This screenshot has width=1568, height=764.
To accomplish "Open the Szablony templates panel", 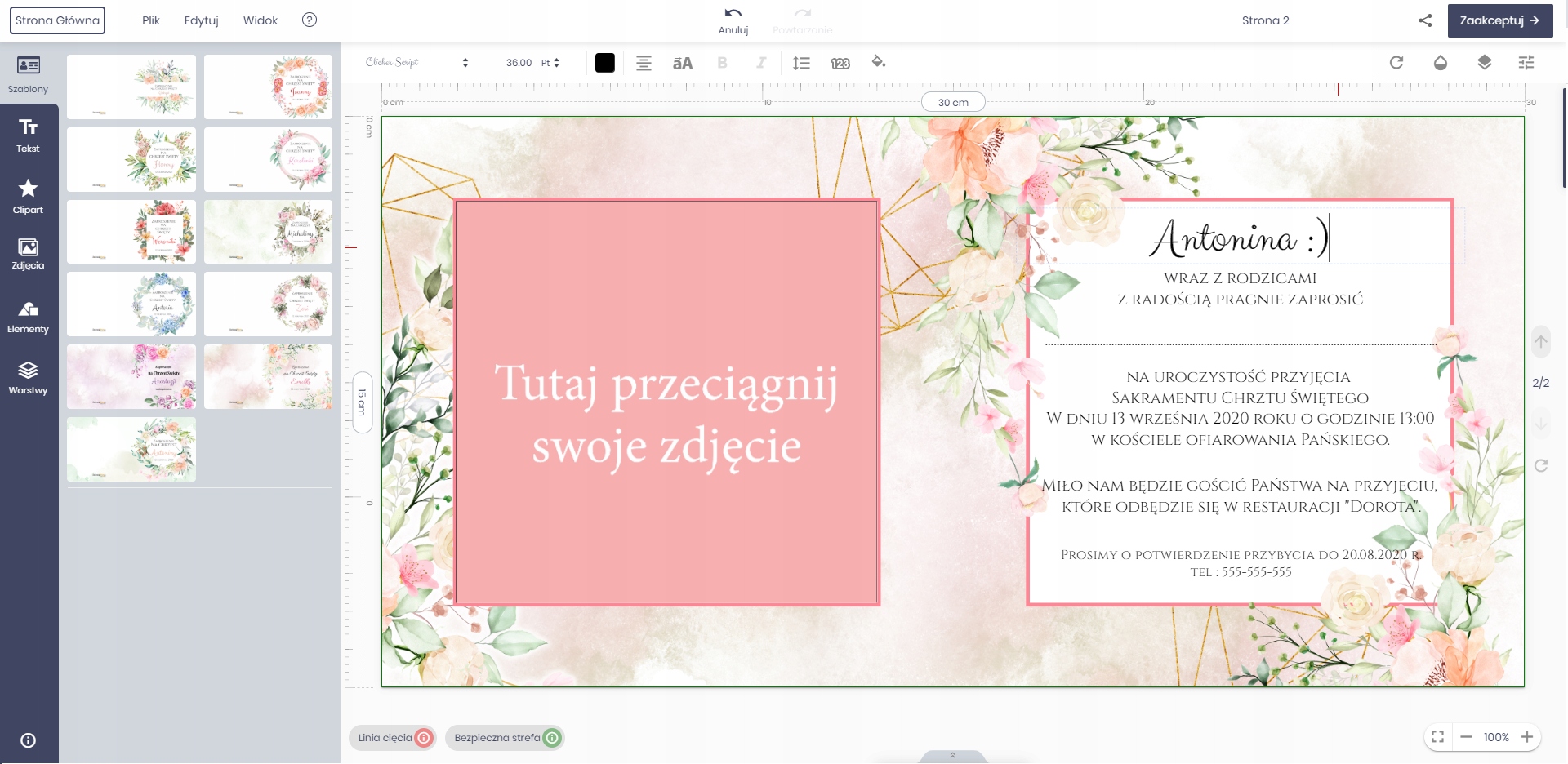I will point(29,73).
